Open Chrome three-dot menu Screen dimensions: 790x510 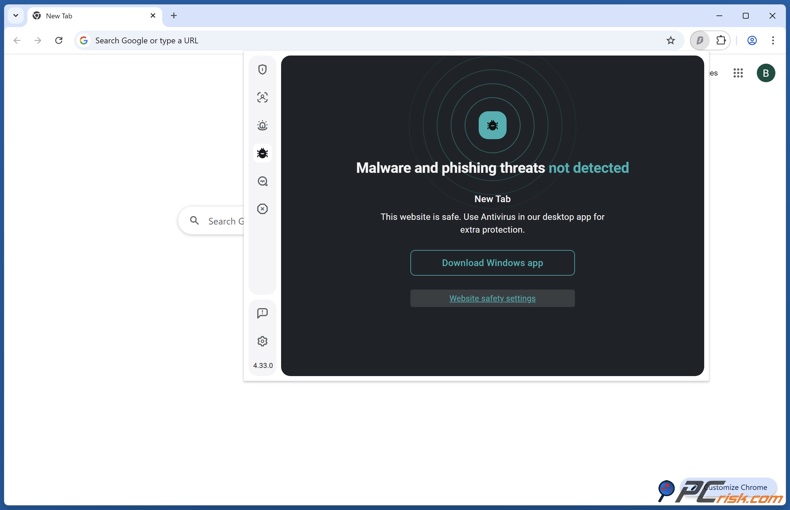tap(773, 40)
